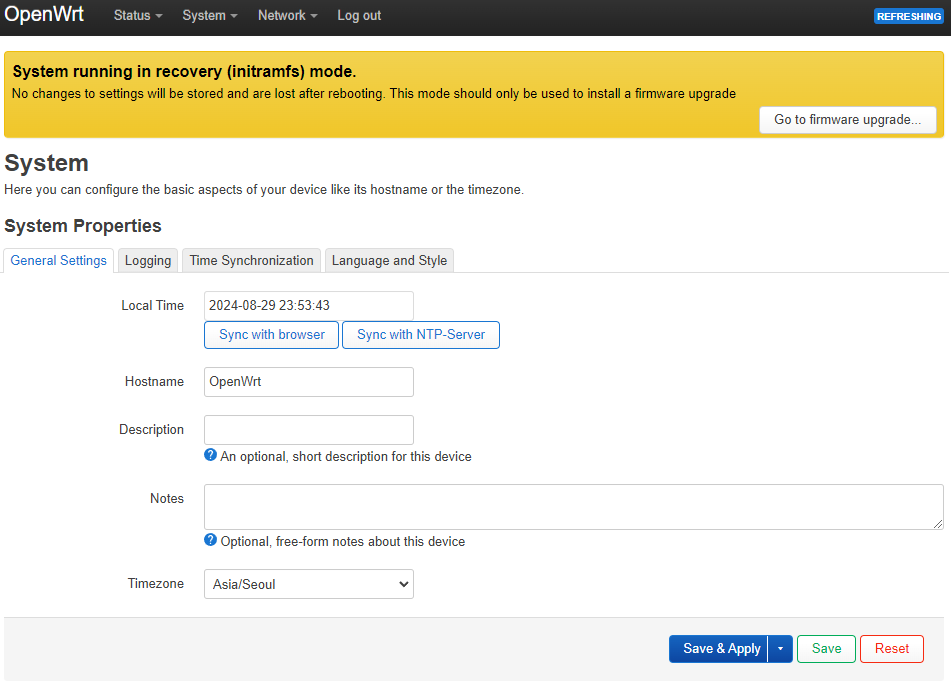Click the 'An optional, short description' hint text
Image resolution: width=951 pixels, height=688 pixels.
point(346,457)
